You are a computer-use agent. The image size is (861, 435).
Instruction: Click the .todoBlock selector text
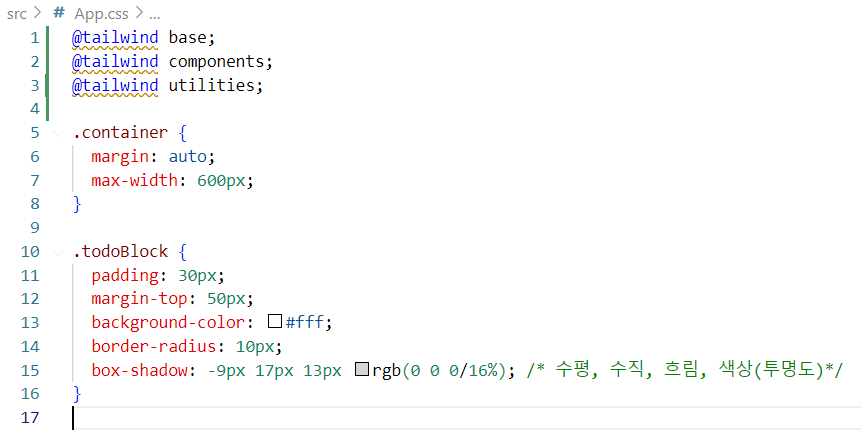pyautogui.click(x=120, y=252)
